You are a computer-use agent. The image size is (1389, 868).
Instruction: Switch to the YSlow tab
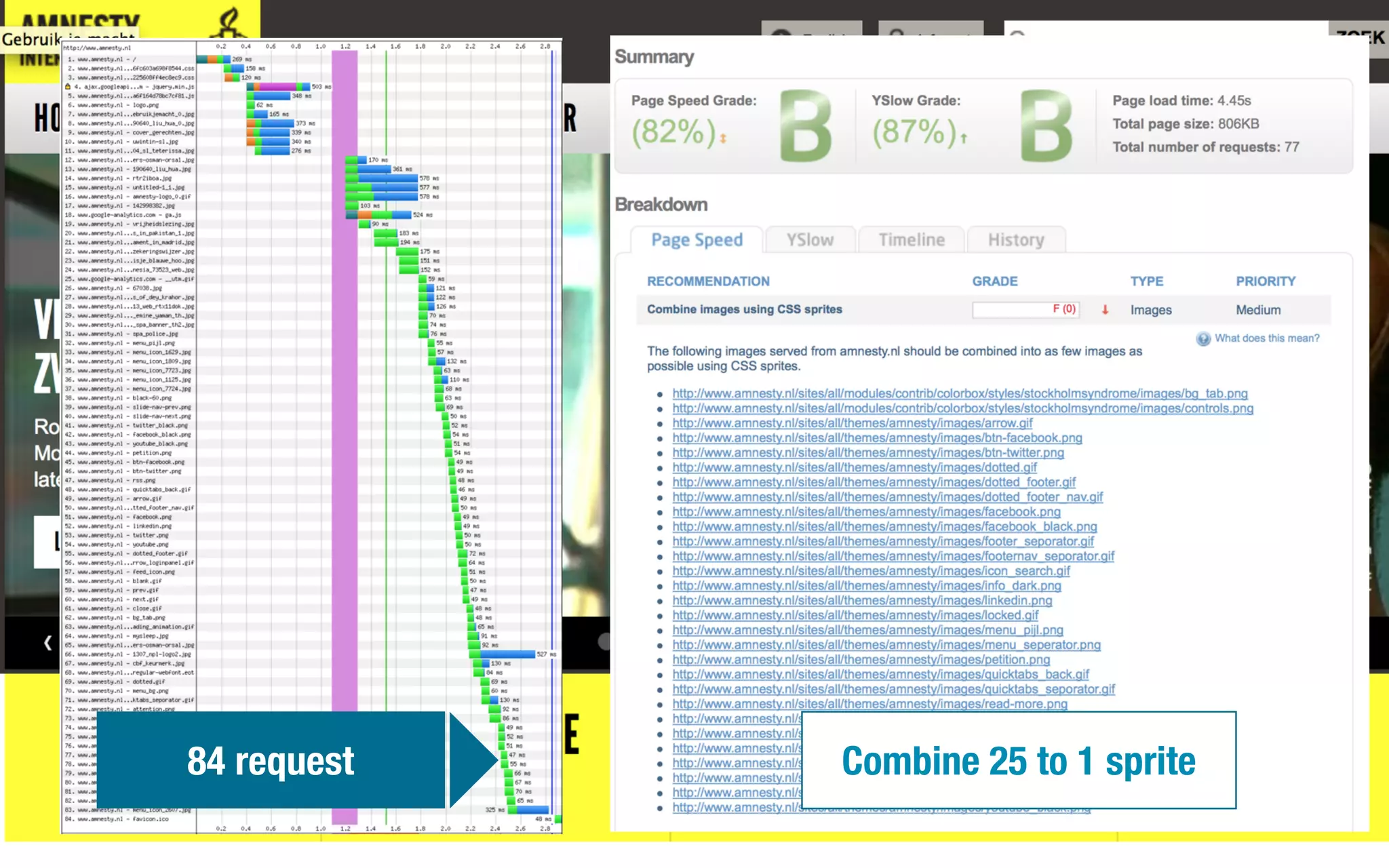tap(810, 240)
